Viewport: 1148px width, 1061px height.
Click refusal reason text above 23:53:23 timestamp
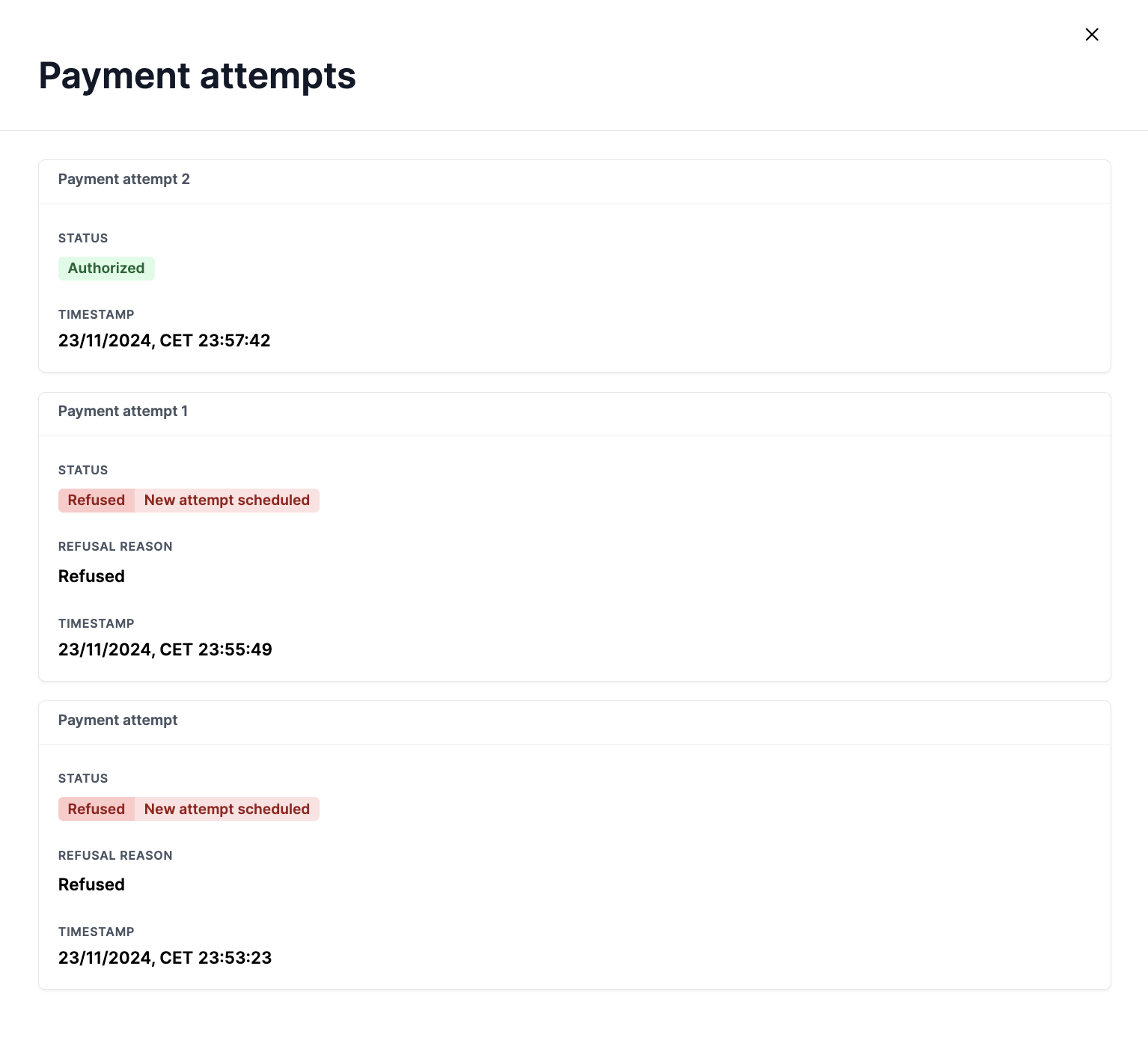tap(91, 885)
